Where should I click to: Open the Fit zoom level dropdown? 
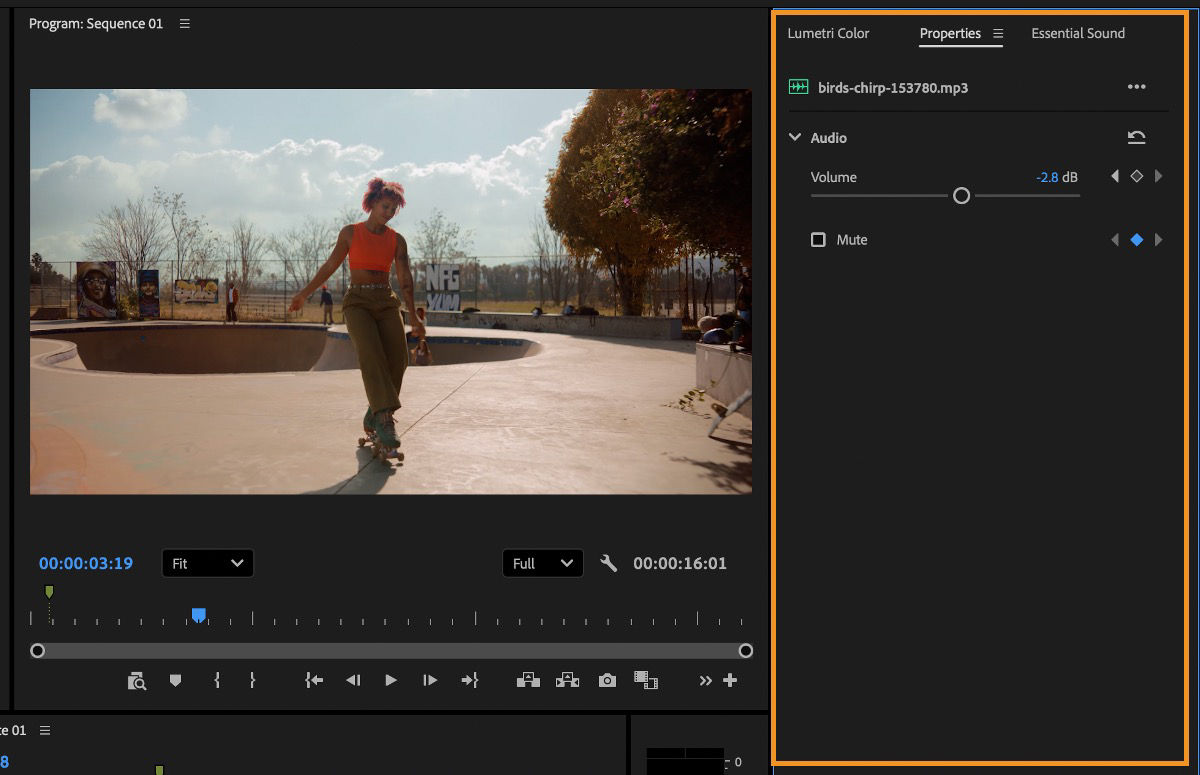pyautogui.click(x=207, y=563)
